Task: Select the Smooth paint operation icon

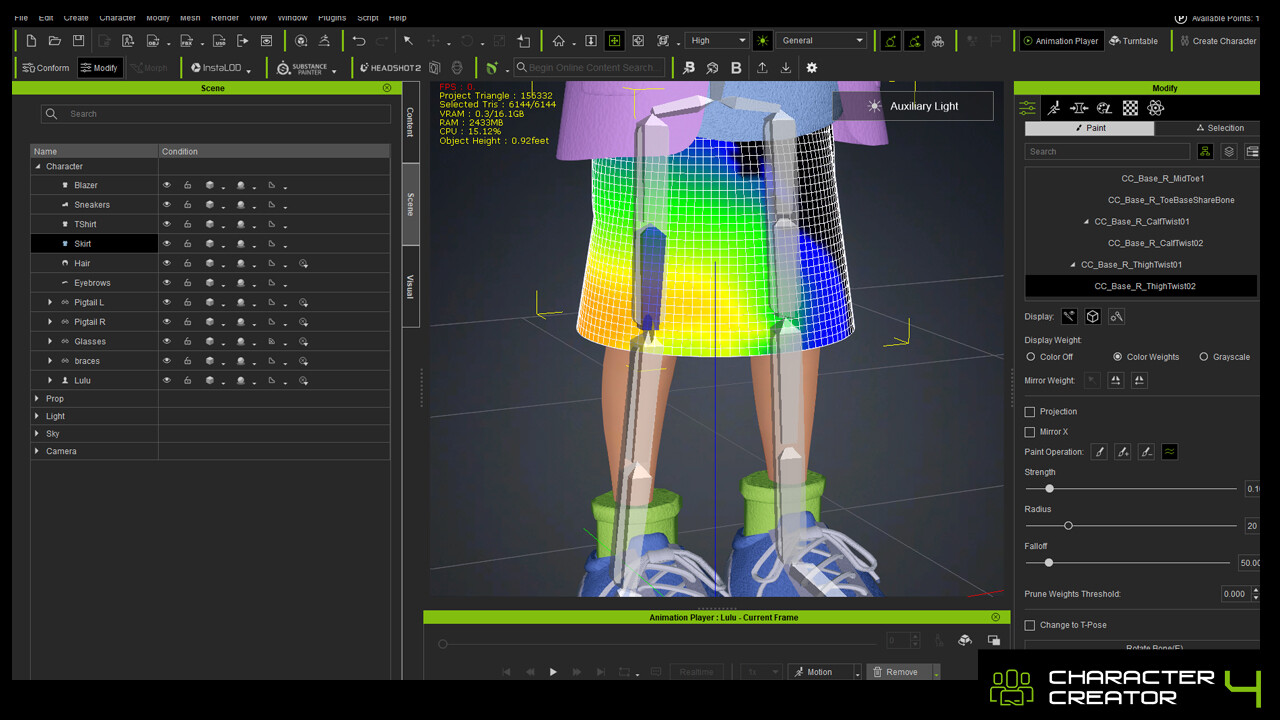Action: pyautogui.click(x=1169, y=452)
